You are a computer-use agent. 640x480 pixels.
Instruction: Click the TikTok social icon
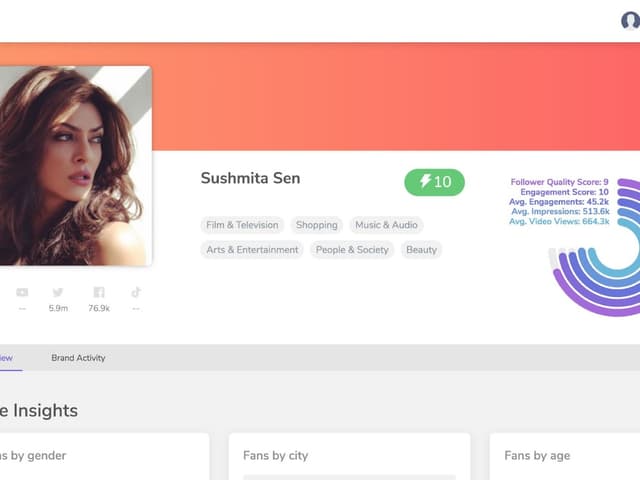pyautogui.click(x=135, y=292)
